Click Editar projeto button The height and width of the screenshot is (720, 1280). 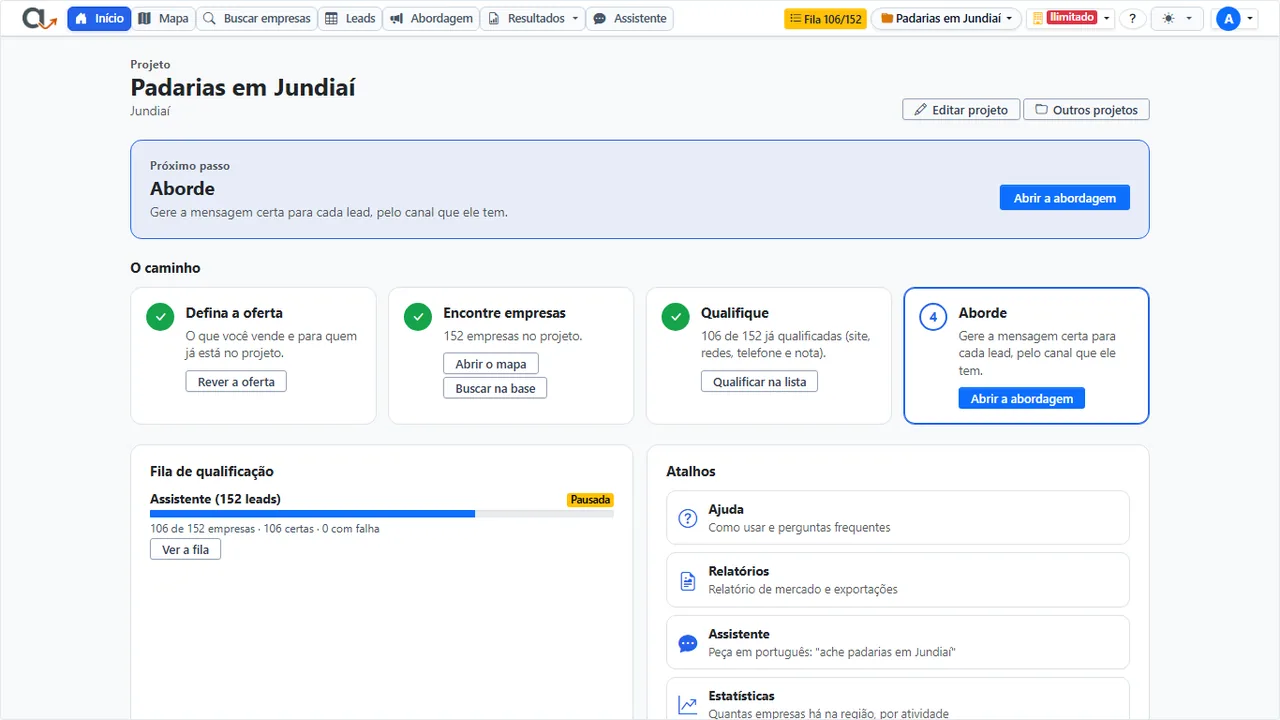(961, 110)
